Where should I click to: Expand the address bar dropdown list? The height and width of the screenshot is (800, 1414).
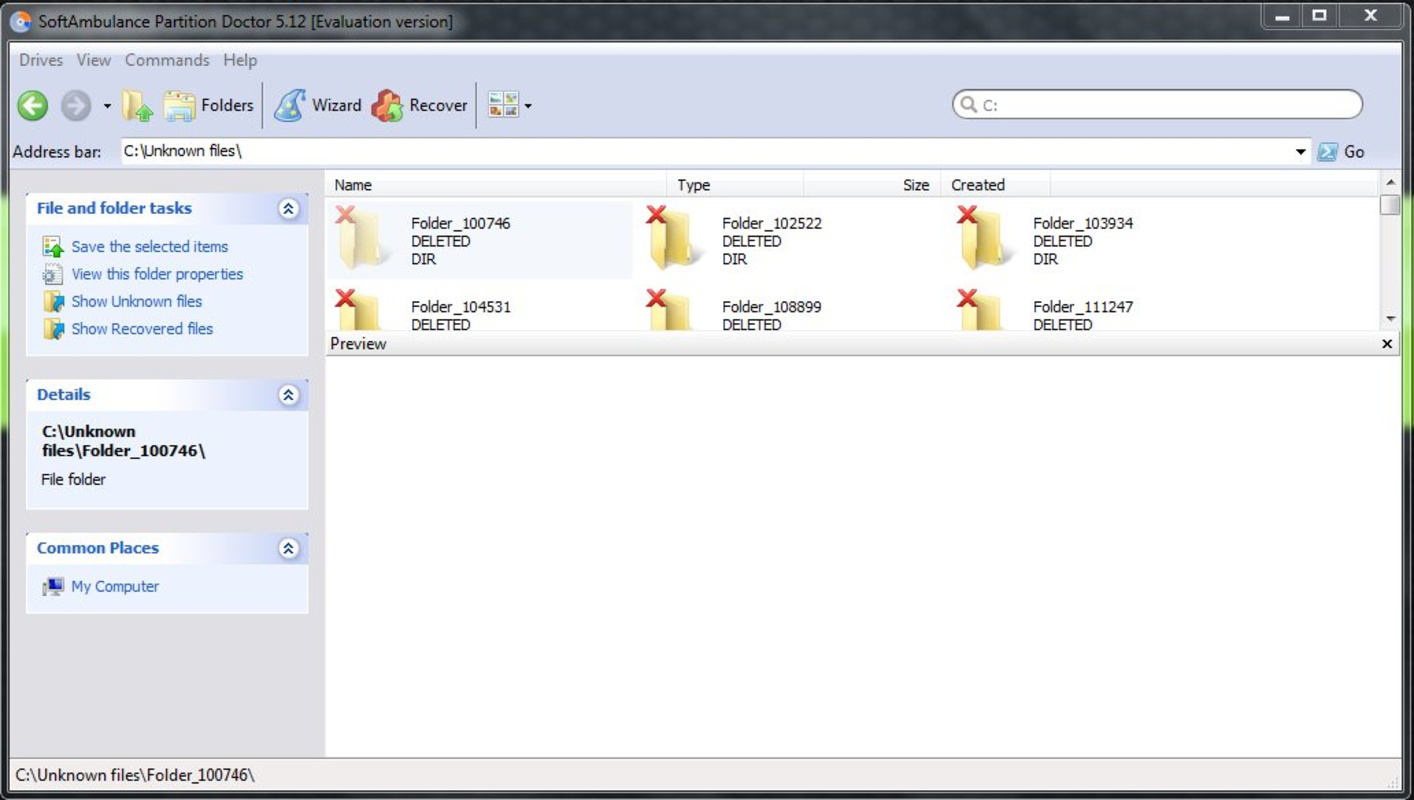point(1301,152)
